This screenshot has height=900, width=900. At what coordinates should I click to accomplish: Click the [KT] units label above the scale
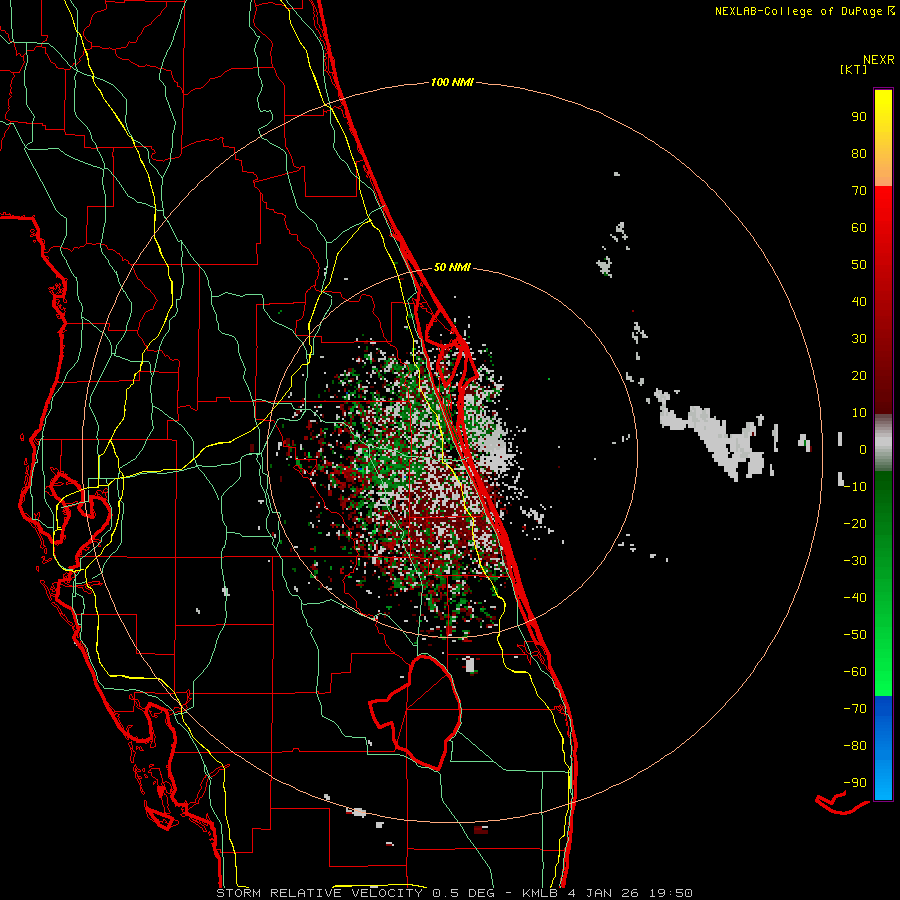pyautogui.click(x=854, y=69)
